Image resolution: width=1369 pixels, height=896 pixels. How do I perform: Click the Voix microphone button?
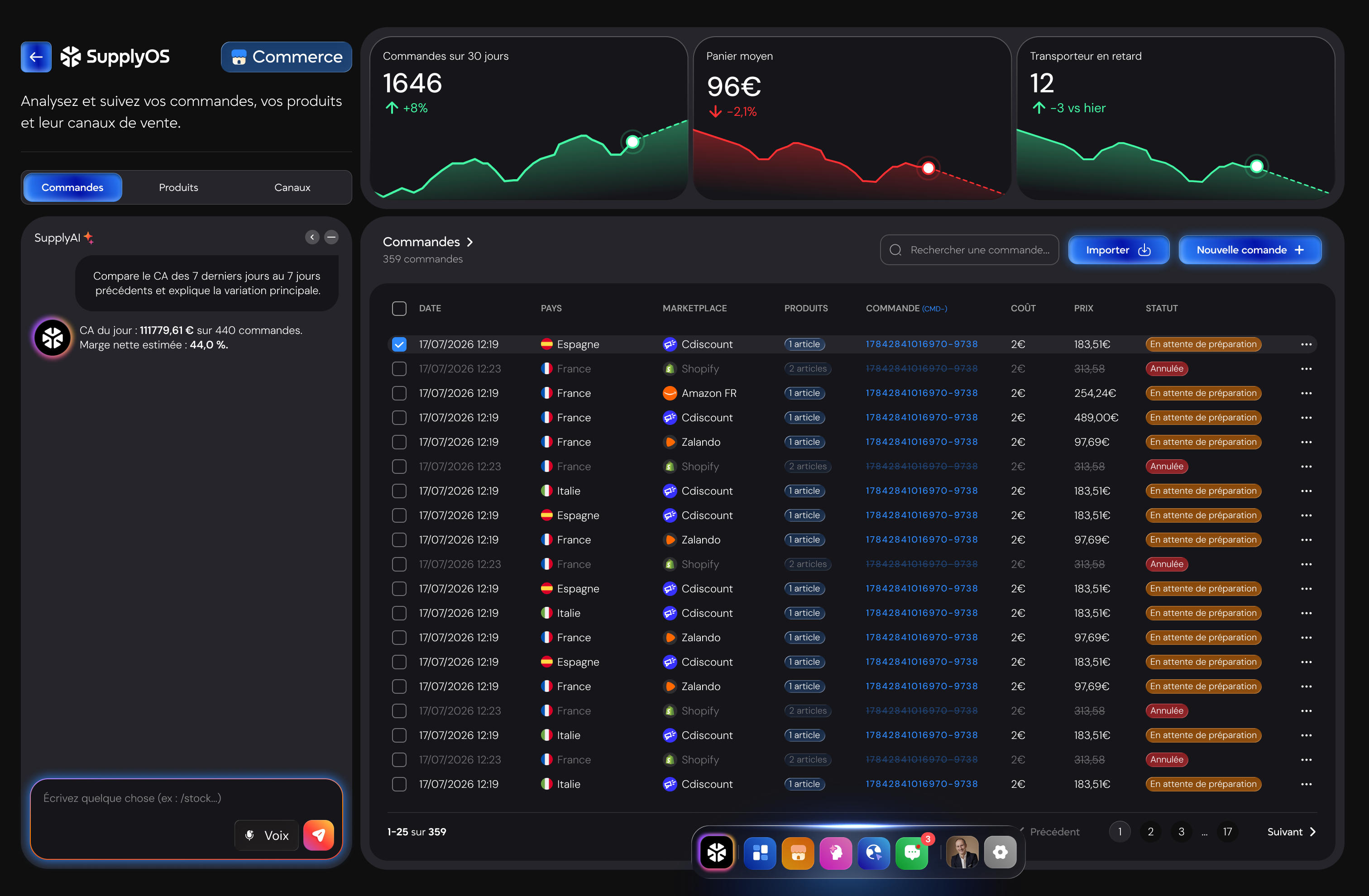click(x=267, y=836)
